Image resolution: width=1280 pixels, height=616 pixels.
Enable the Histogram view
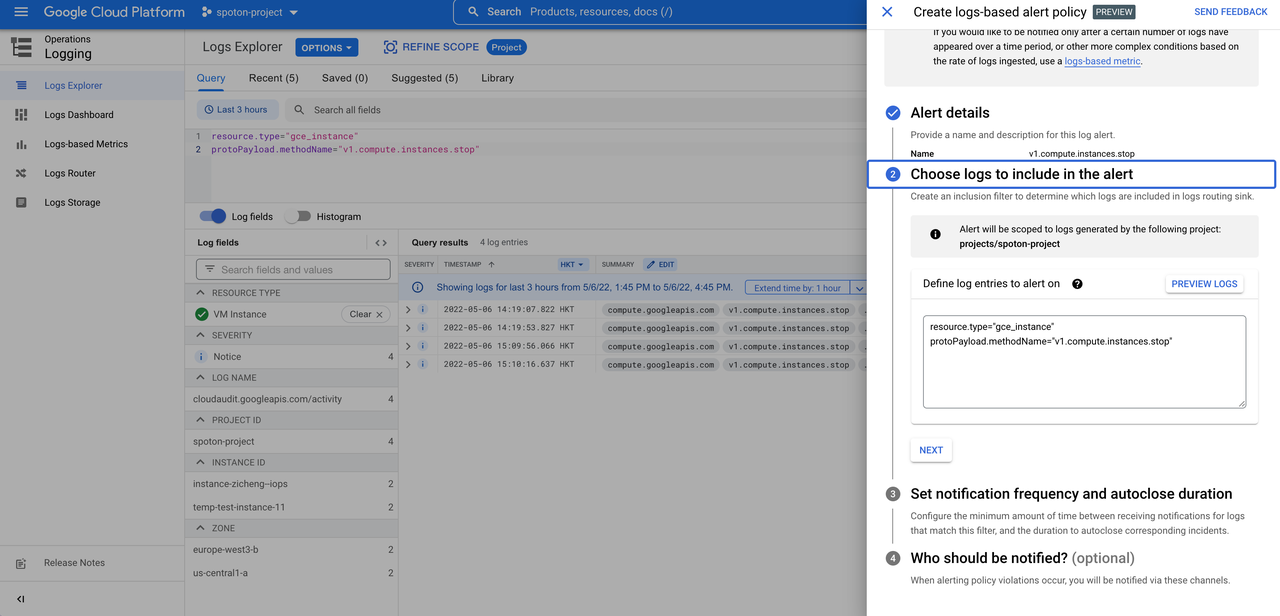296,216
